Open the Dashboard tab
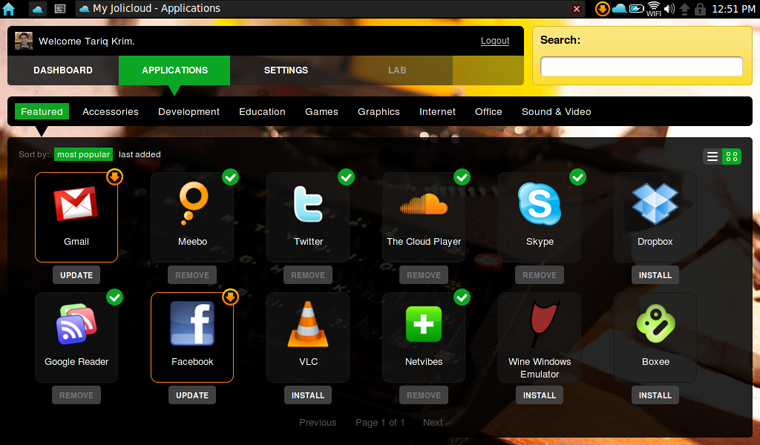The height and width of the screenshot is (445, 760). [x=63, y=70]
